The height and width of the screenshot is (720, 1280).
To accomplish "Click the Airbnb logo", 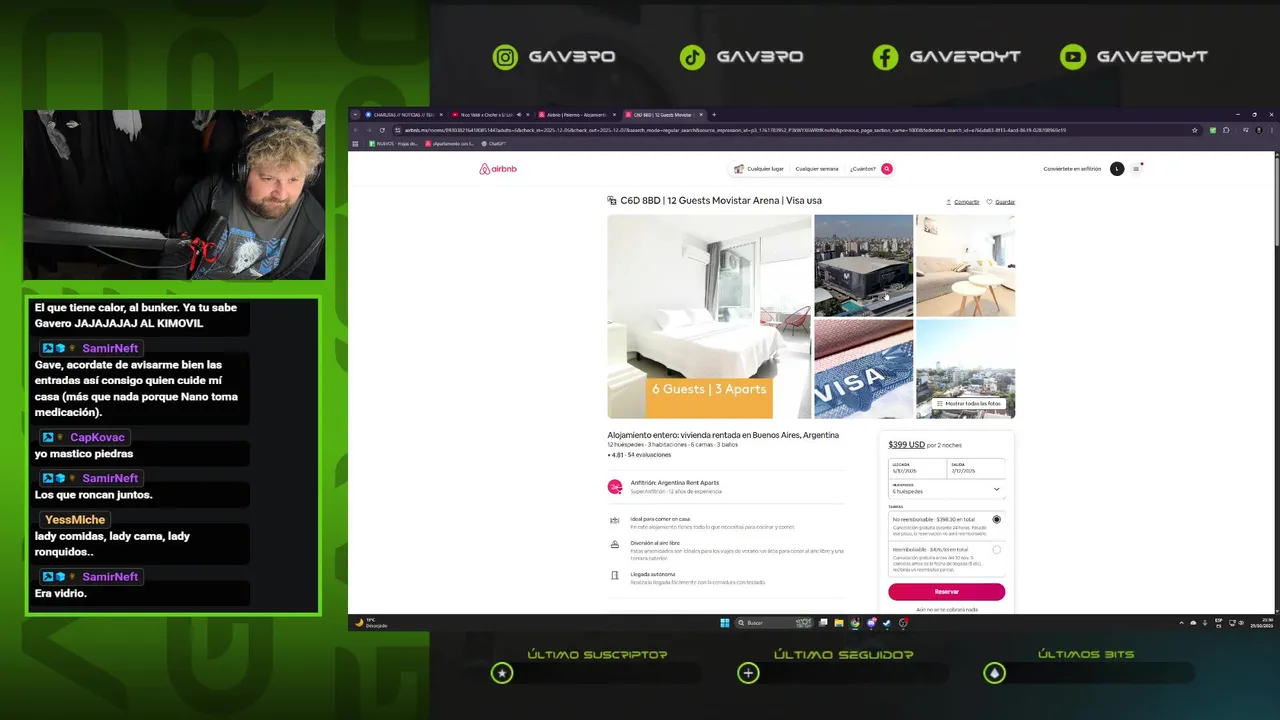I will tap(498, 169).
